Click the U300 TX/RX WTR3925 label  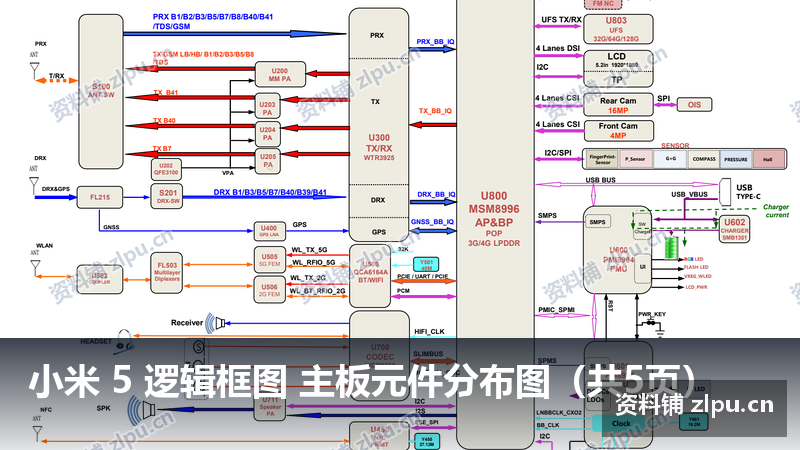tap(379, 147)
